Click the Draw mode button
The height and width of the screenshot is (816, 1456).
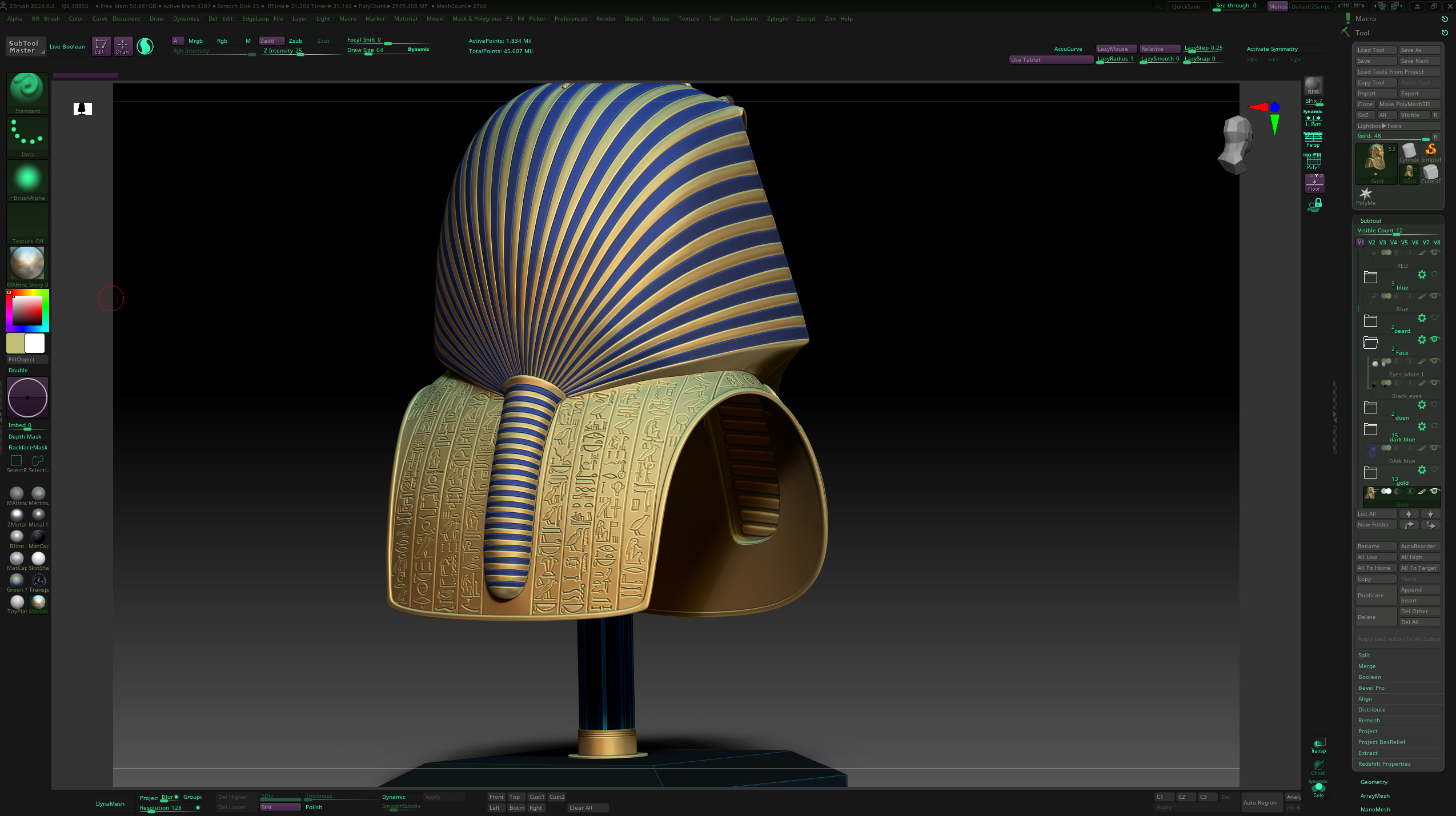(123, 46)
